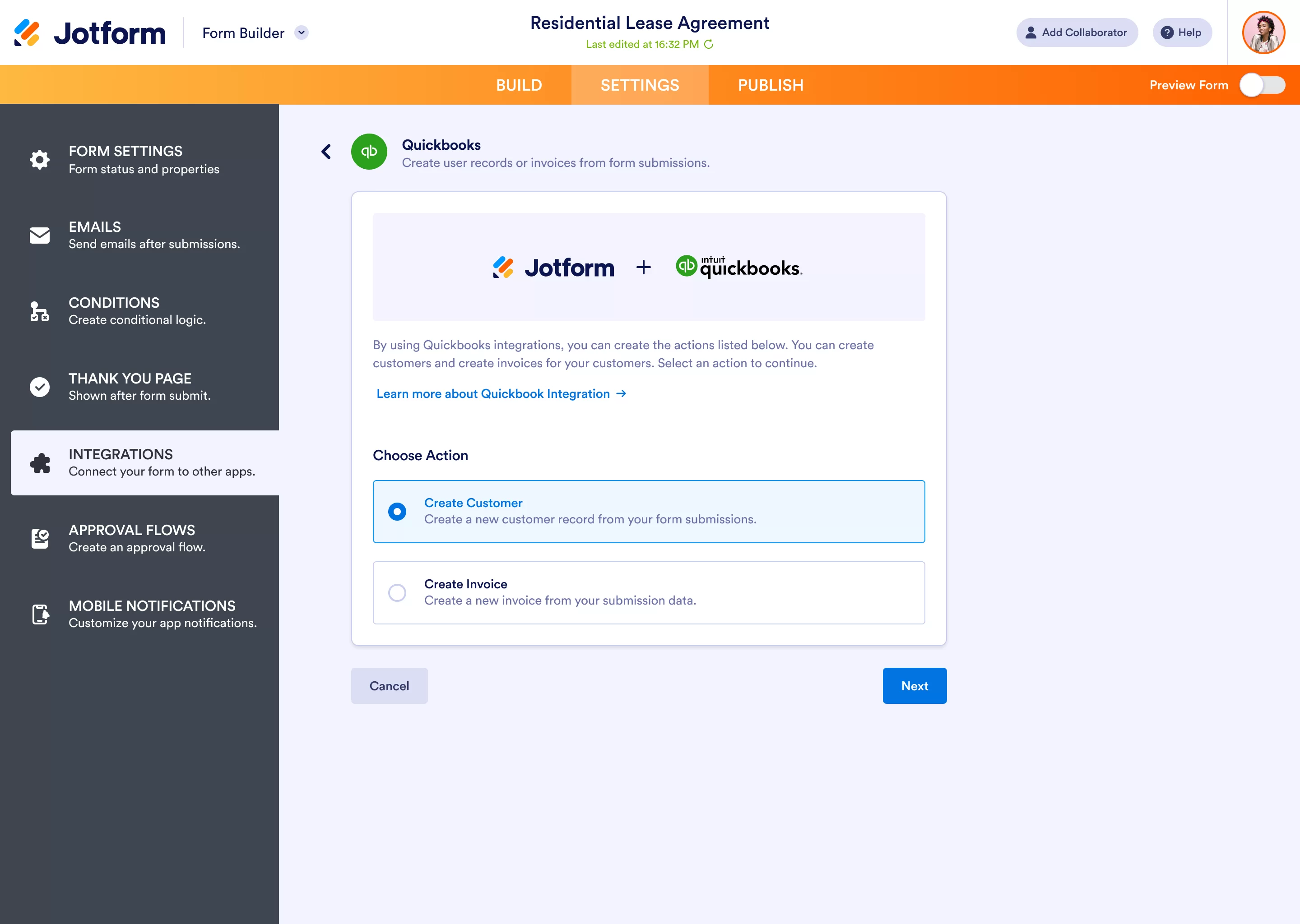Click the Conditions logic icon
The height and width of the screenshot is (924, 1300).
[39, 311]
